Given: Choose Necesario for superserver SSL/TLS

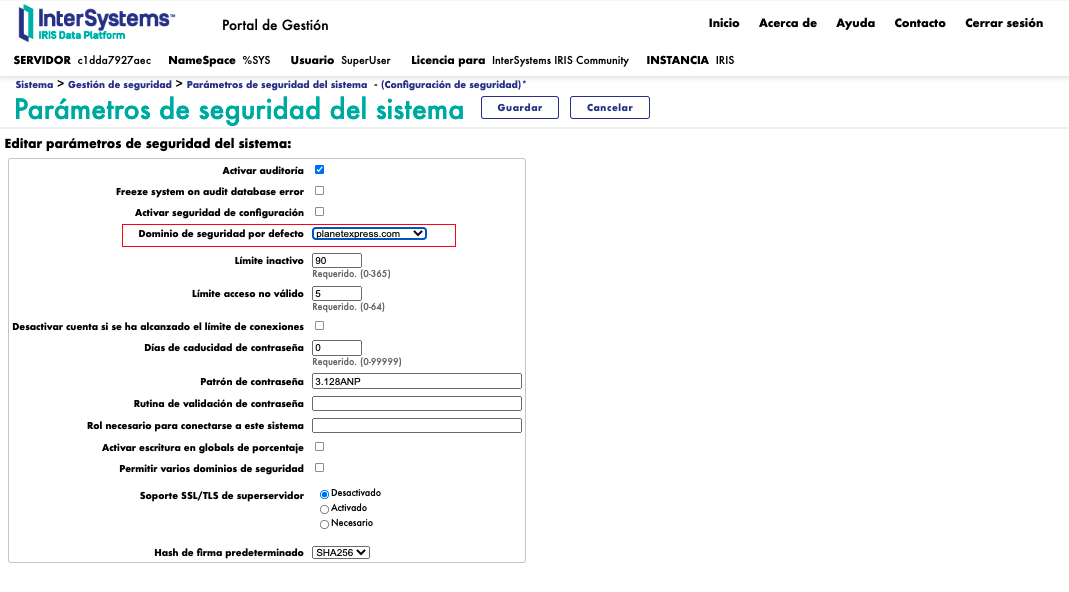Looking at the screenshot, I should 325,524.
